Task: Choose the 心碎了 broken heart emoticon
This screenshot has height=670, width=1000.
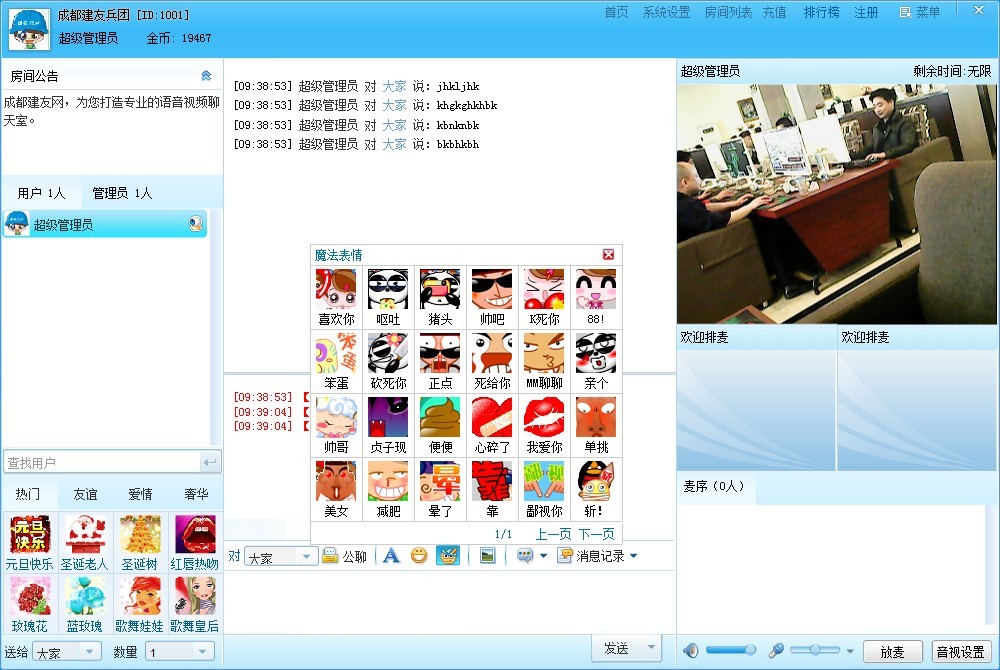Action: click(492, 425)
